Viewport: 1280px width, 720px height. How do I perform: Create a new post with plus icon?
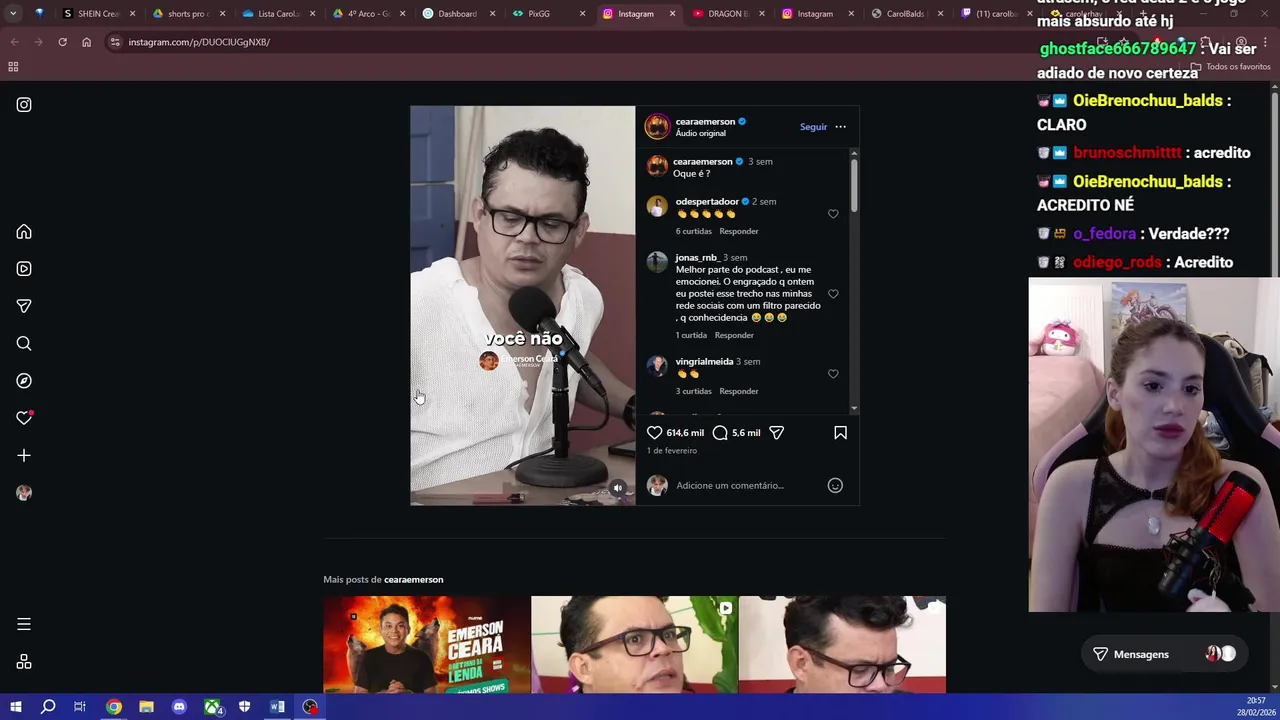[24, 455]
